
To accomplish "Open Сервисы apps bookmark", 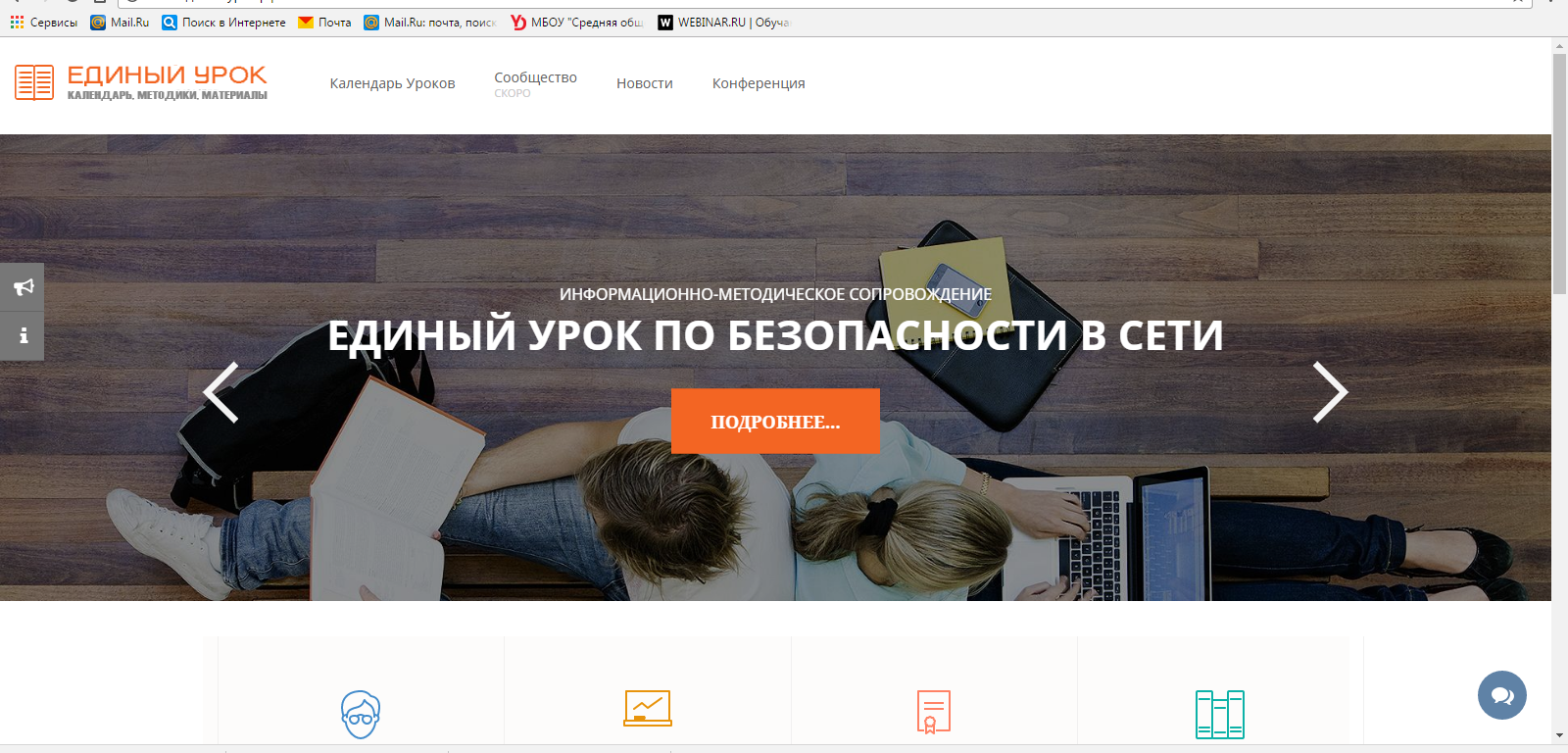I will [44, 23].
